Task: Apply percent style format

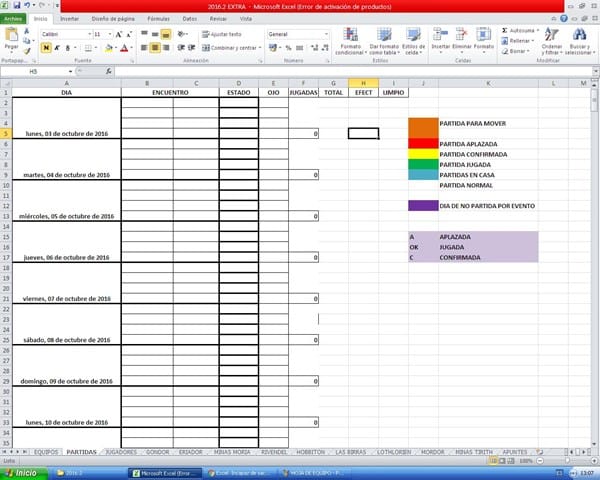Action: pyautogui.click(x=289, y=48)
